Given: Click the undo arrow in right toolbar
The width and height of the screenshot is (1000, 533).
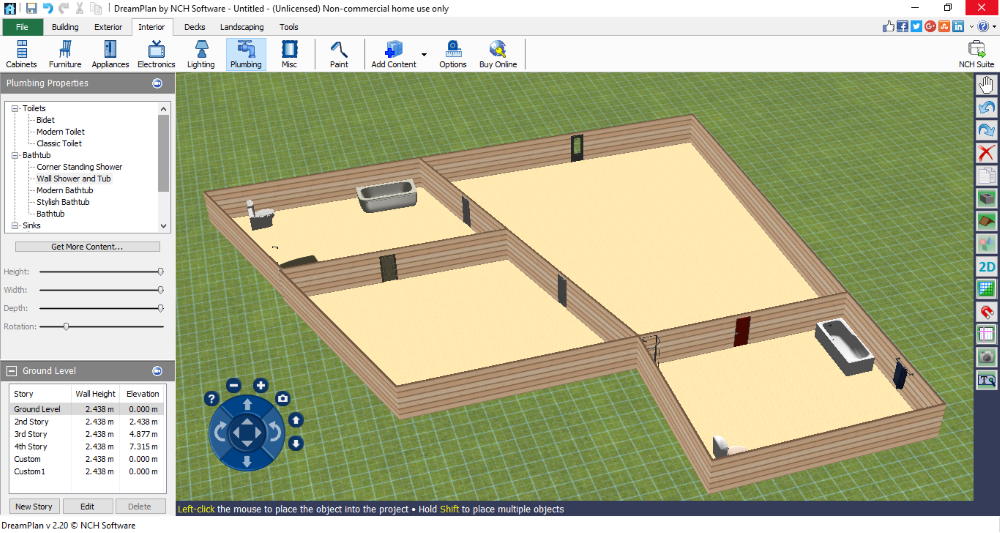Looking at the screenshot, I should [986, 108].
